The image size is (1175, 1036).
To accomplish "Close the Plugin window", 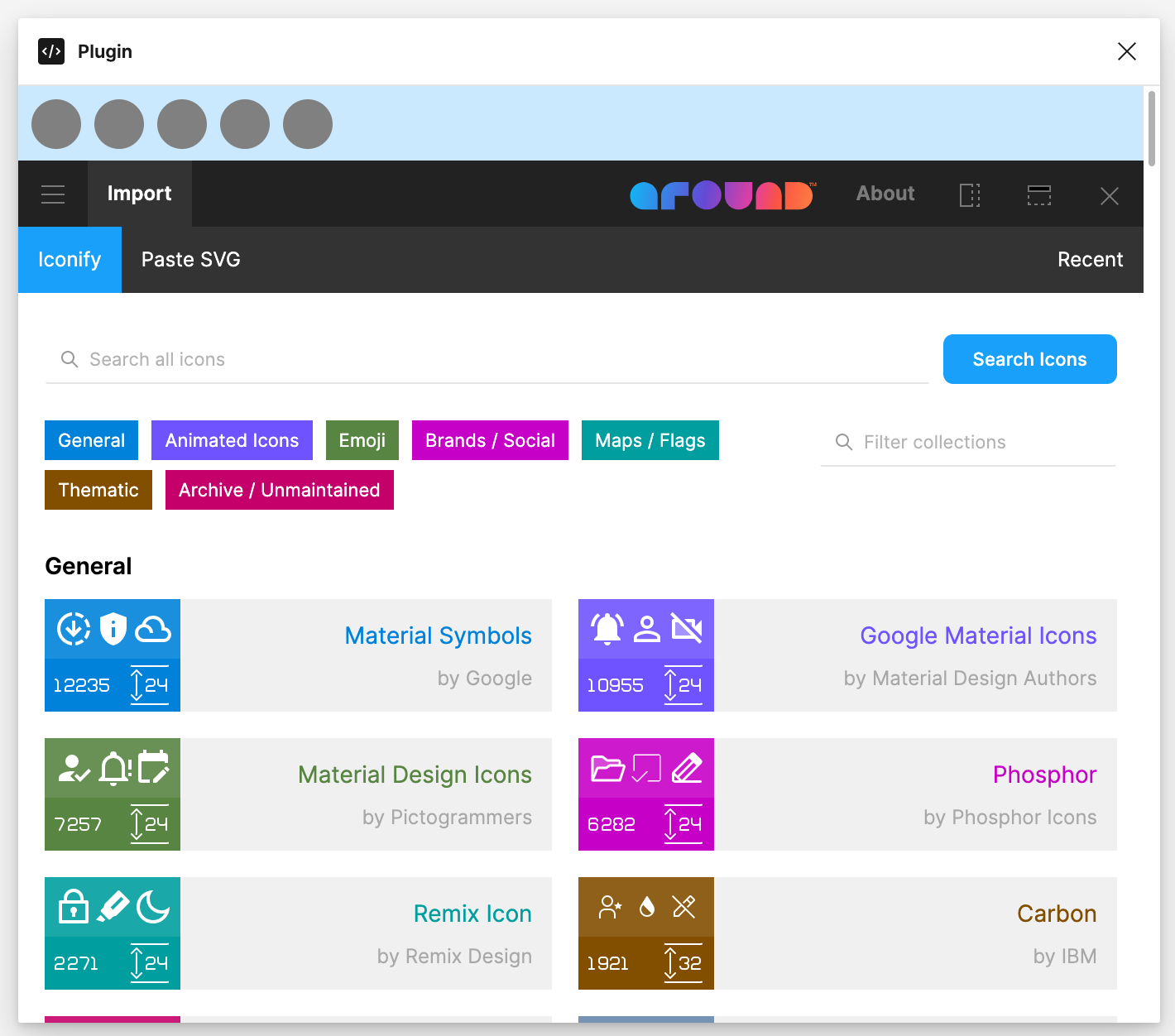I will (x=1127, y=51).
